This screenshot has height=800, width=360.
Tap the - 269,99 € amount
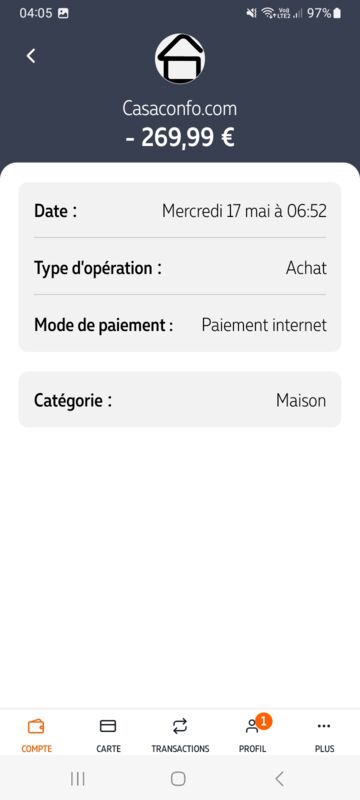point(180,137)
